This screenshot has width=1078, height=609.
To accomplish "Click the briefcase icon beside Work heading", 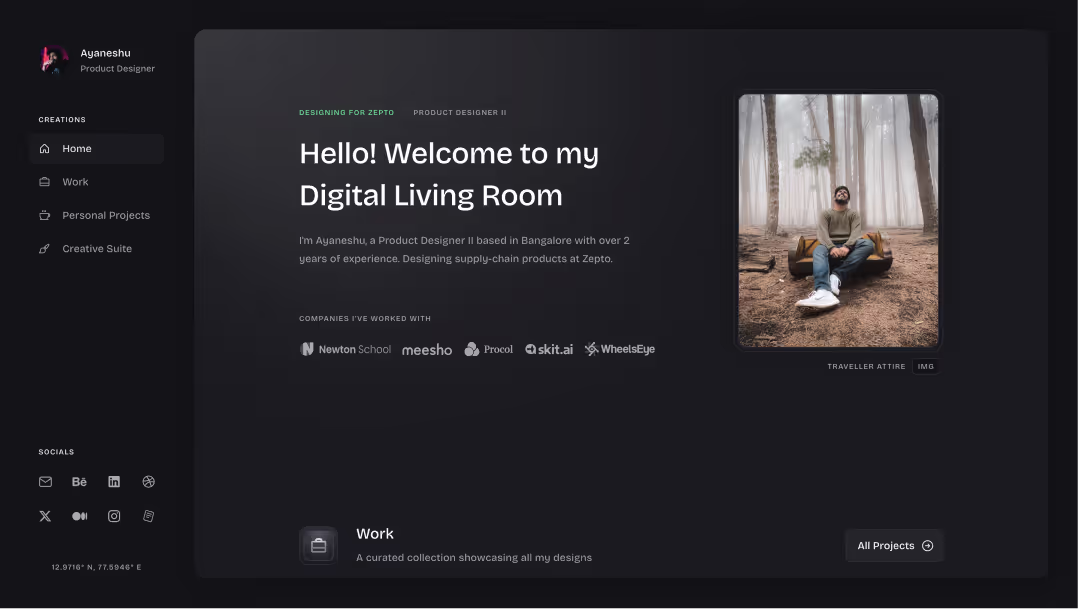I will click(x=318, y=545).
